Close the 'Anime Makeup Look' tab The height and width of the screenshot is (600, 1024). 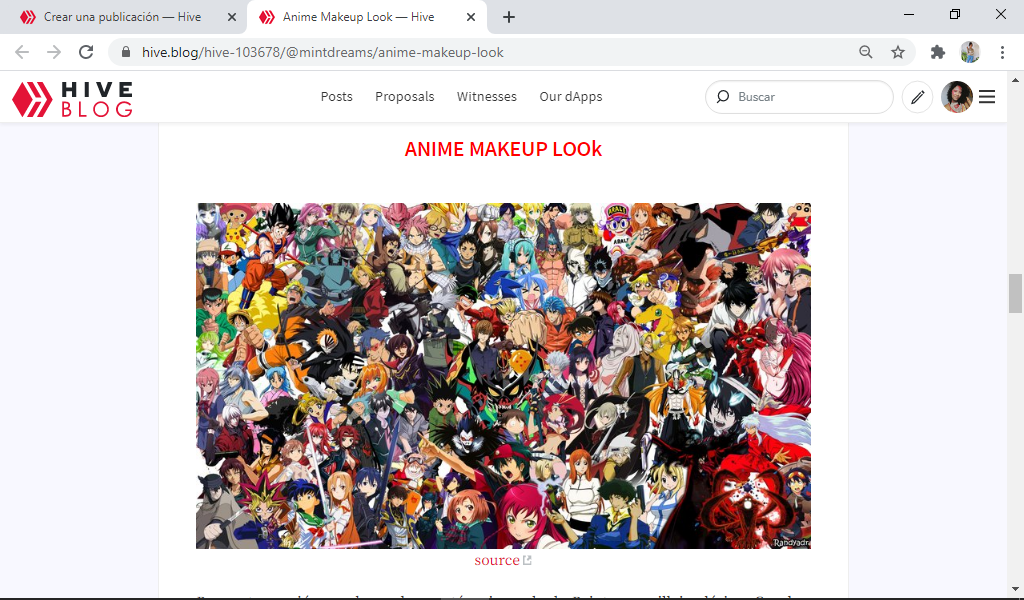tap(471, 17)
